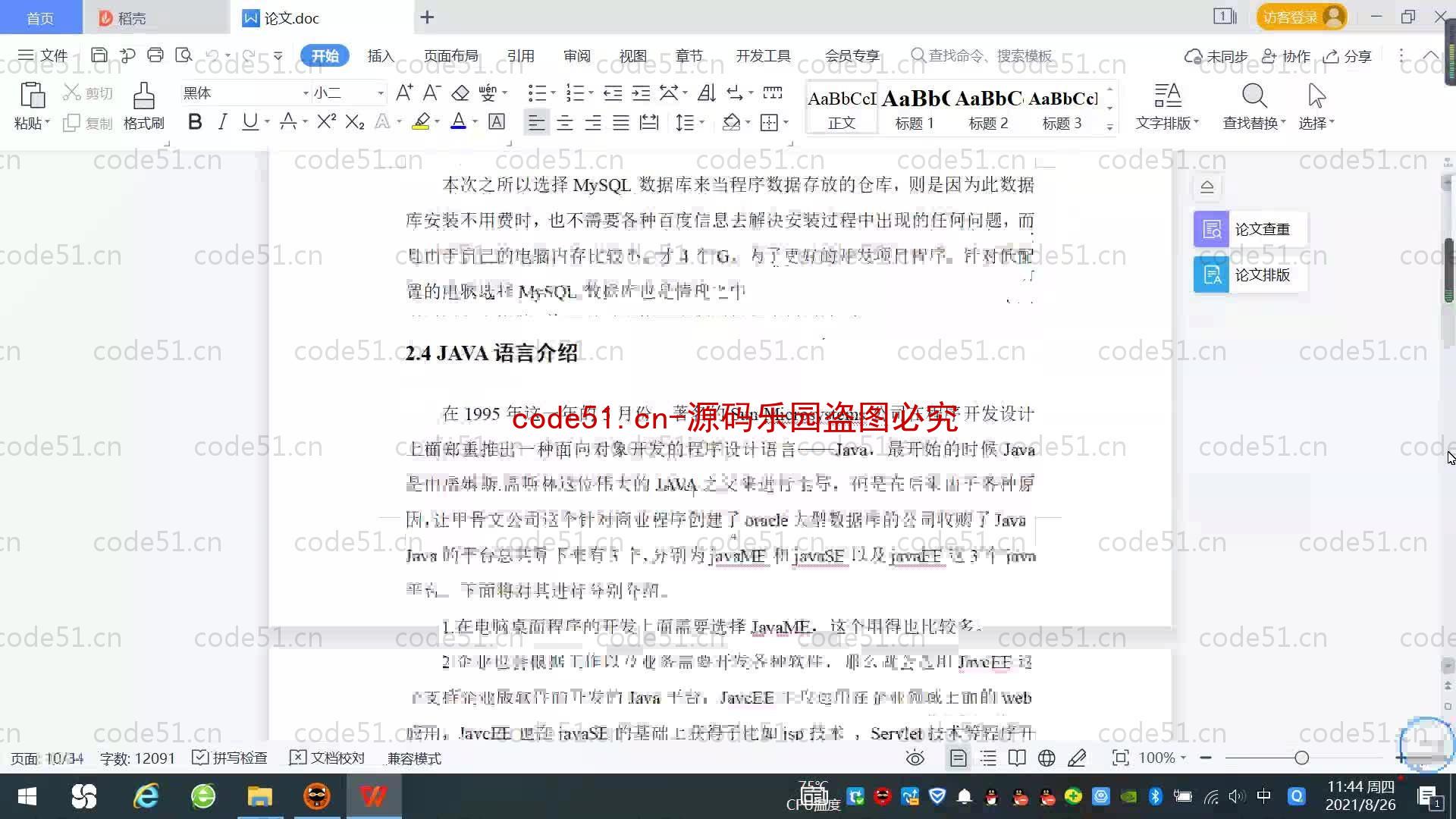Switch to web layout globe icon
Screen dimensions: 1456x819
click(1046, 758)
